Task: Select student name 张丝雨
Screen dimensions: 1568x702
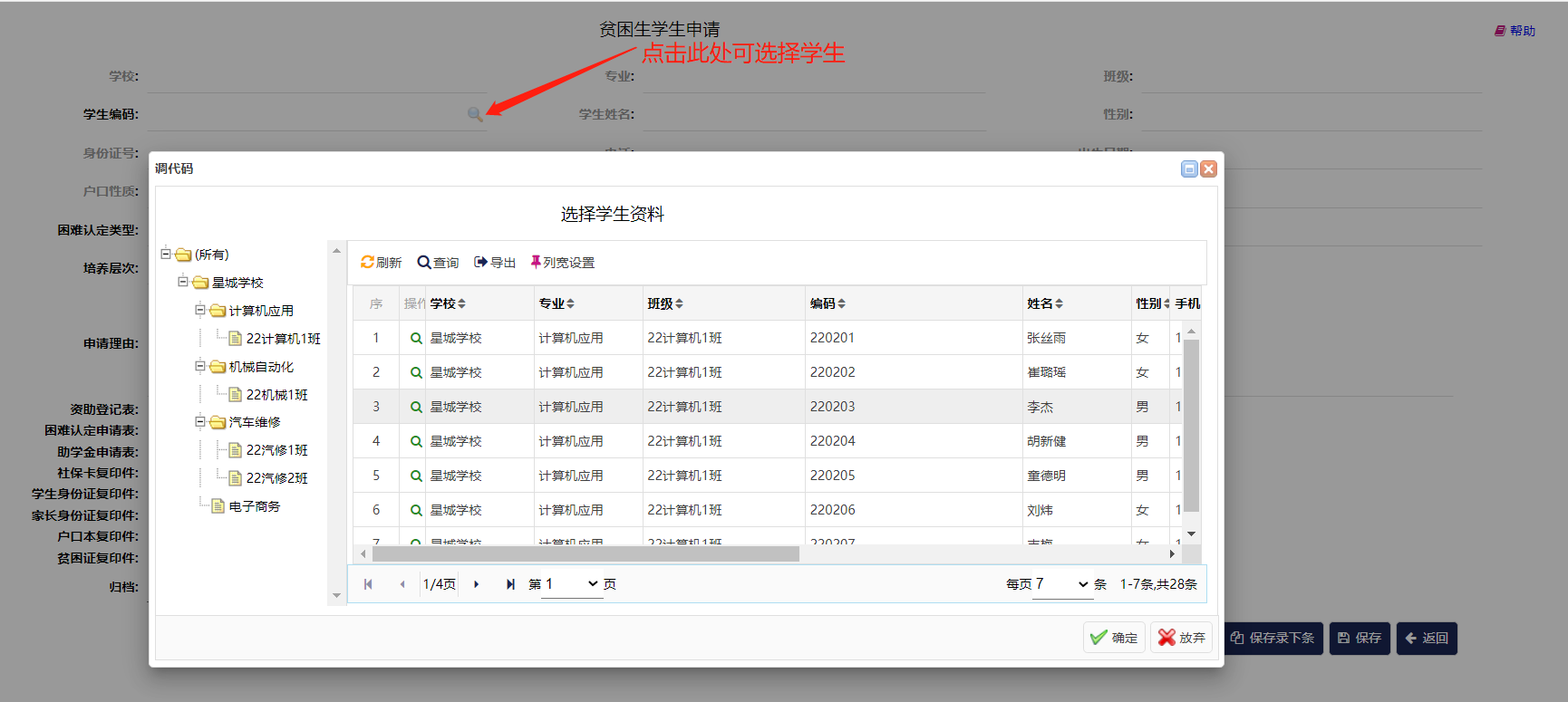Action: [x=1046, y=338]
